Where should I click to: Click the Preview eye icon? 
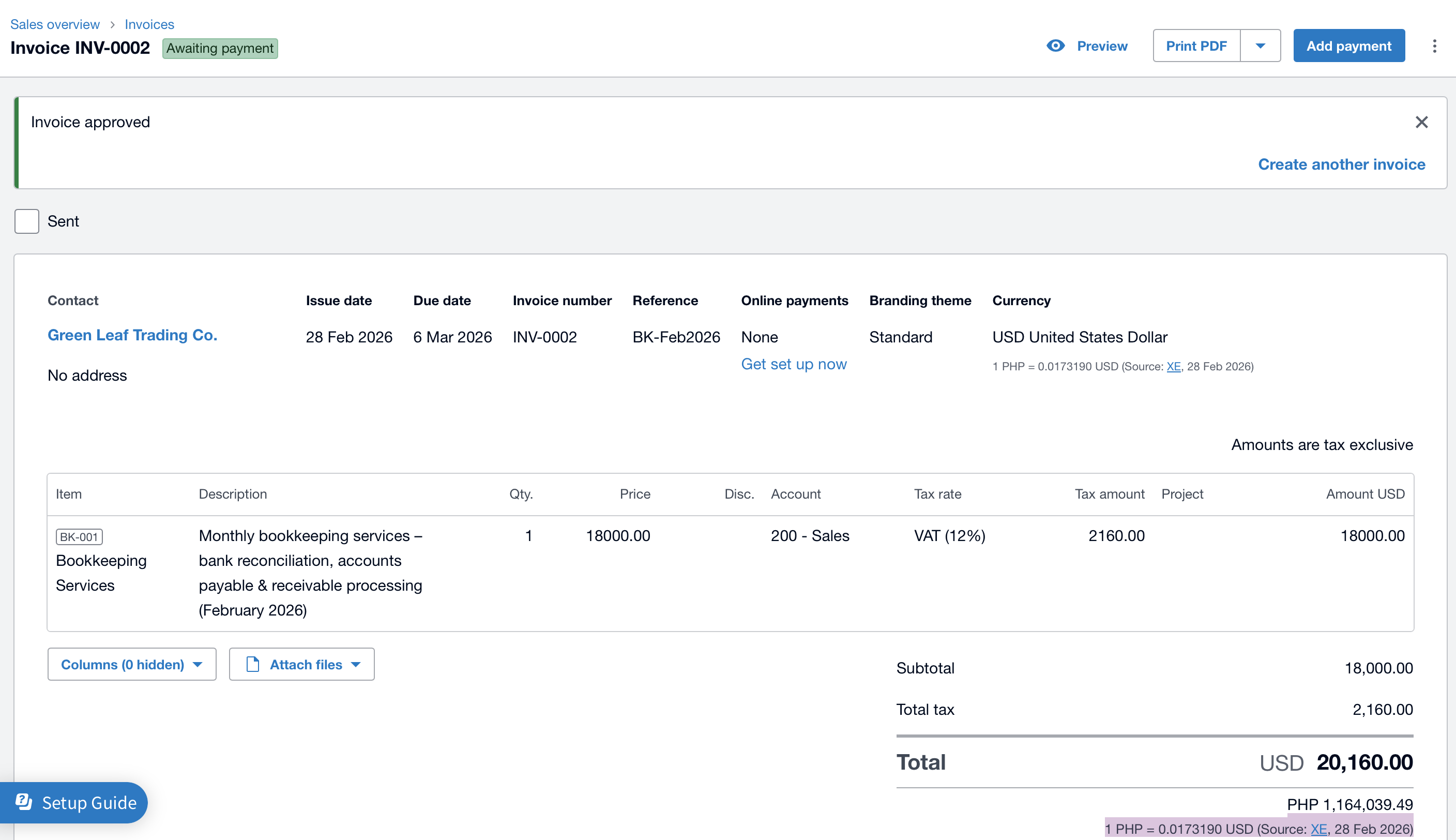click(1055, 46)
